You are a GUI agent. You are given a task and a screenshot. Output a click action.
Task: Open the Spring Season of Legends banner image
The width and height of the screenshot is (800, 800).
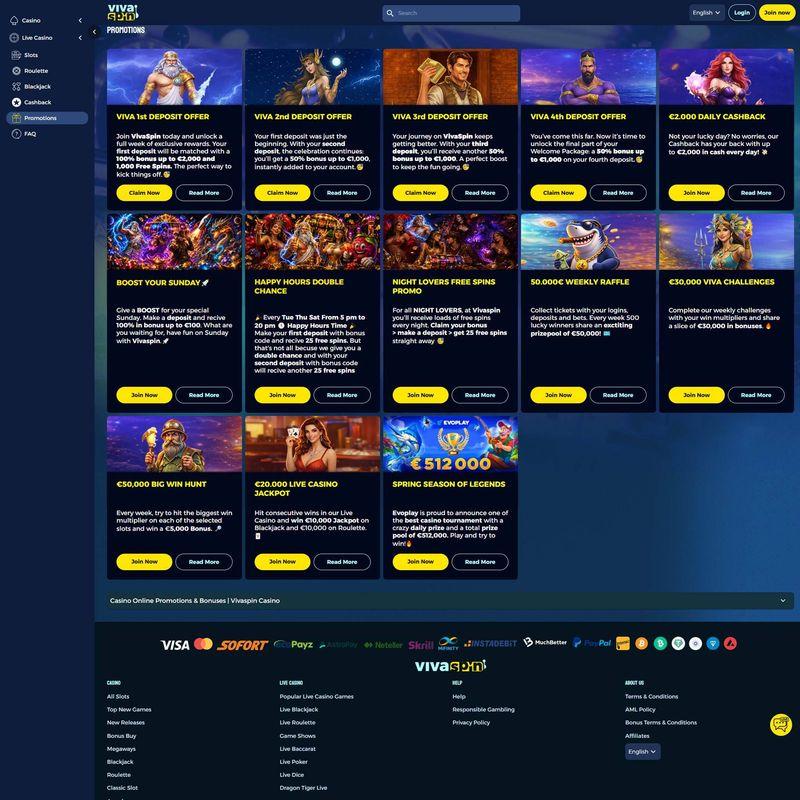click(x=450, y=444)
